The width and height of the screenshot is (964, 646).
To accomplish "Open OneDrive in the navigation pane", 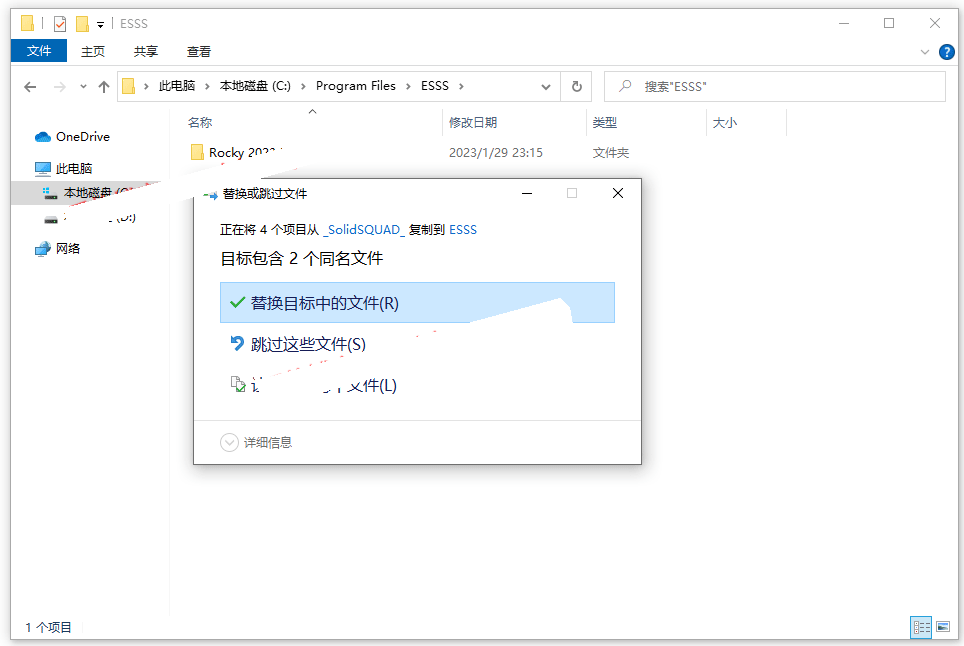I will 82,136.
